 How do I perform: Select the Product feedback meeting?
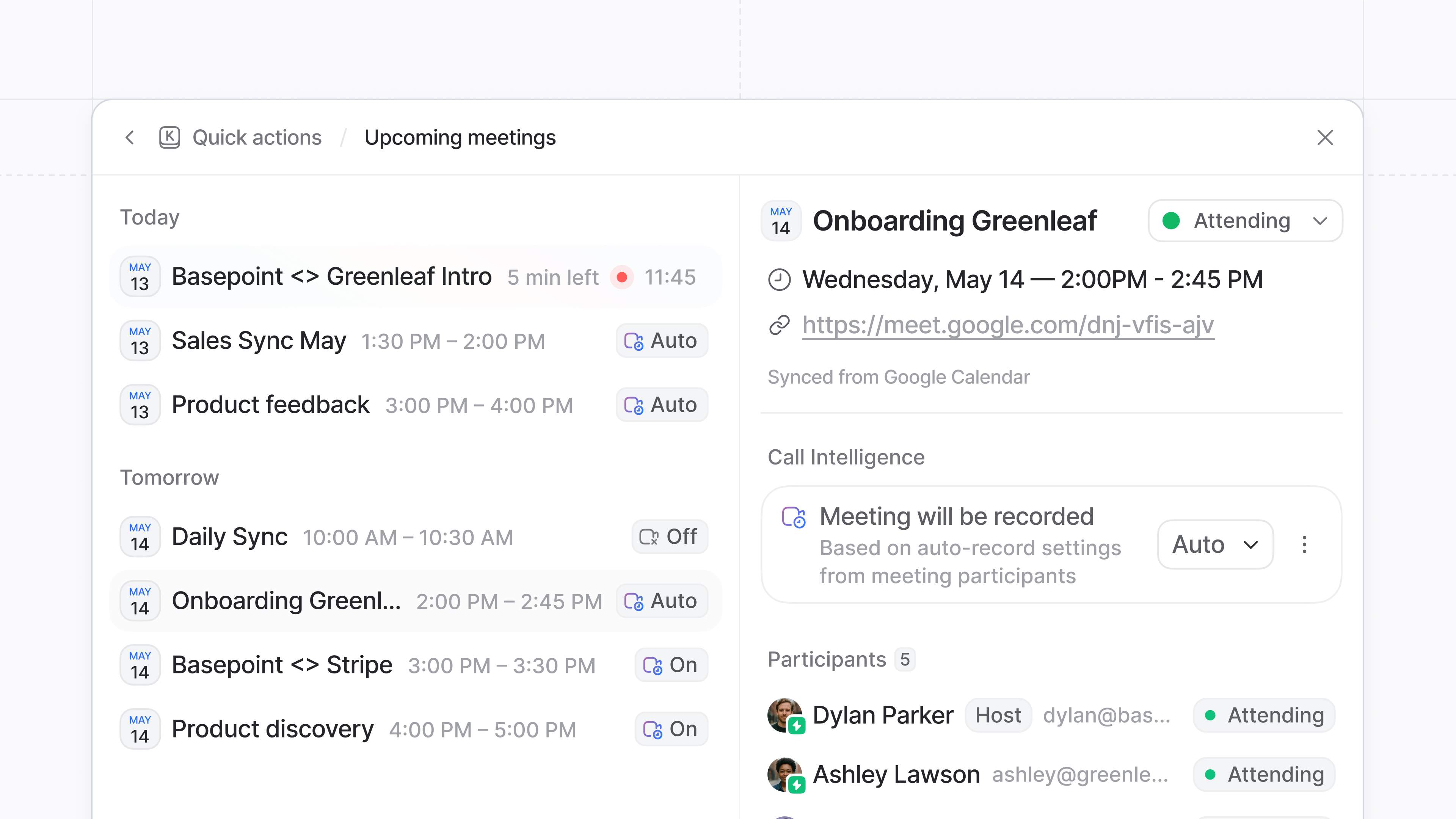click(x=271, y=405)
